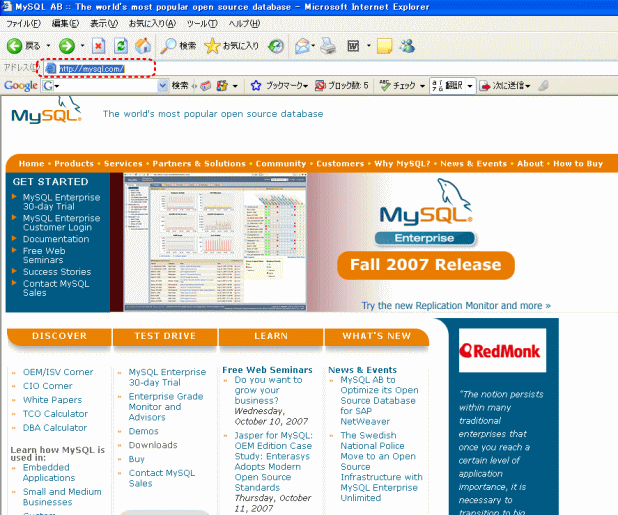Stop page loading with the red X icon
The width and height of the screenshot is (618, 515).
click(x=98, y=46)
